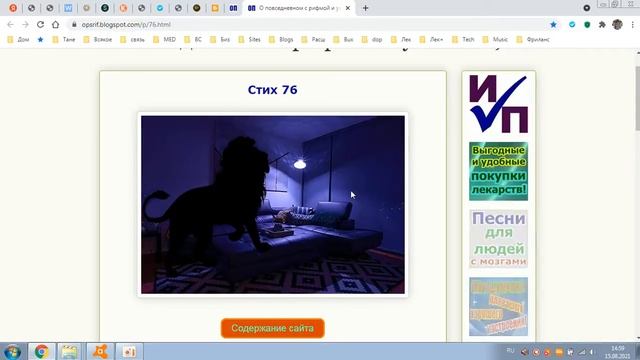Click the black circle icon beside window controls
The height and width of the screenshot is (360, 640).
[587, 8]
